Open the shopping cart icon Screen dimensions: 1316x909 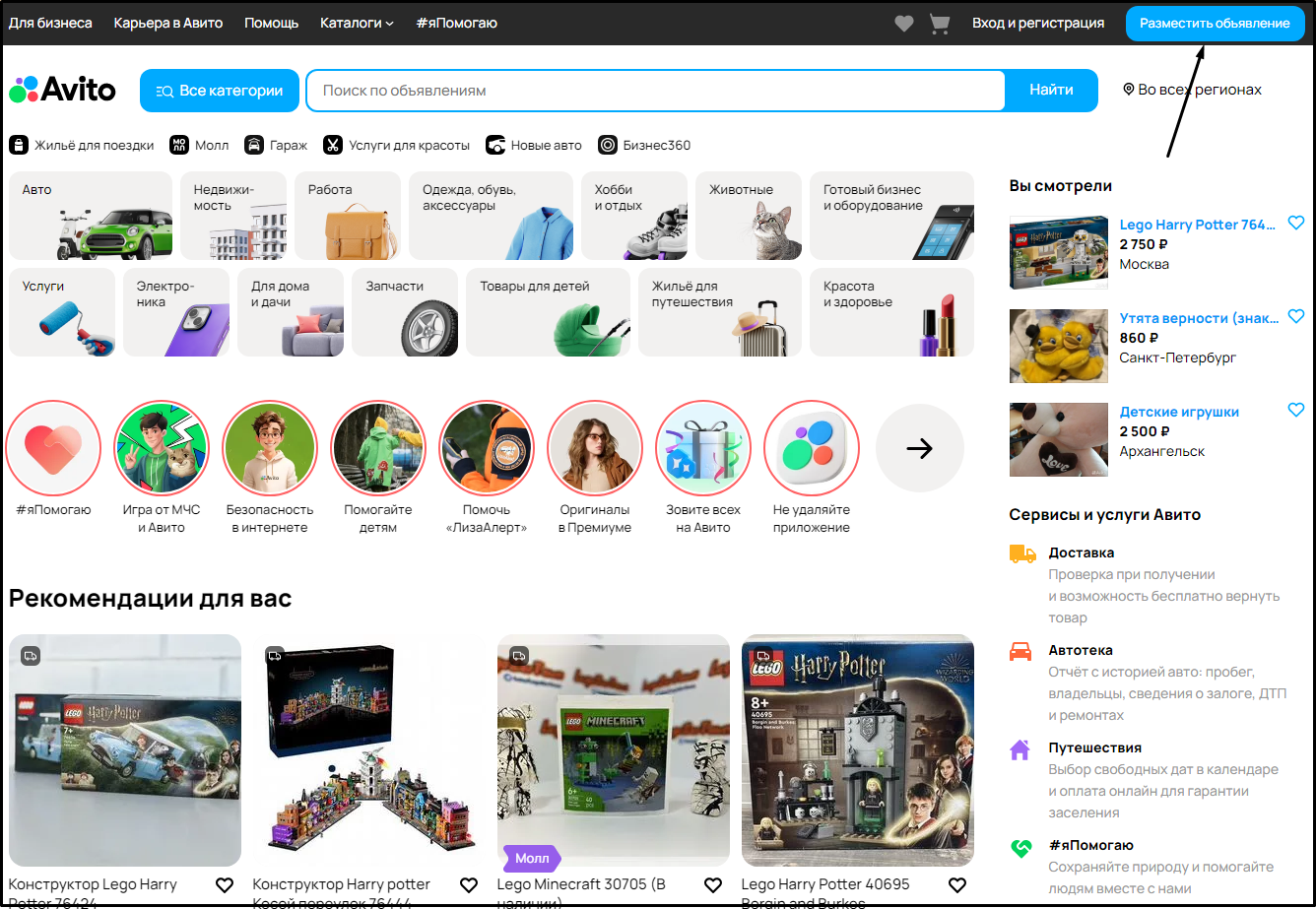tap(939, 23)
